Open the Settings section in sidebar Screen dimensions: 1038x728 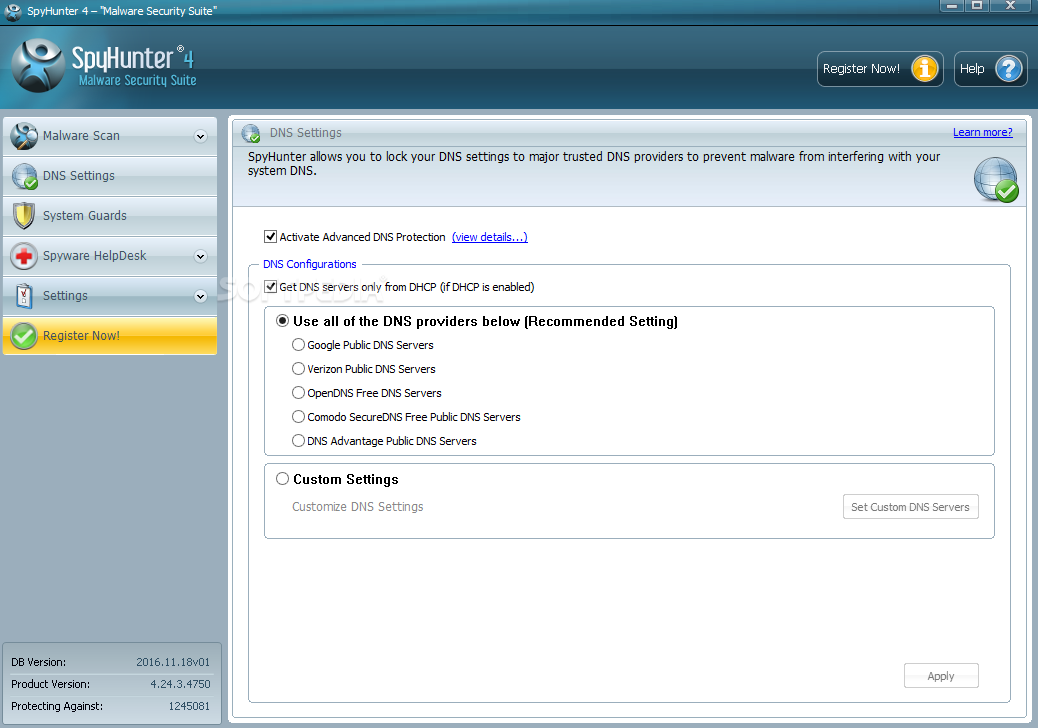tap(110, 296)
